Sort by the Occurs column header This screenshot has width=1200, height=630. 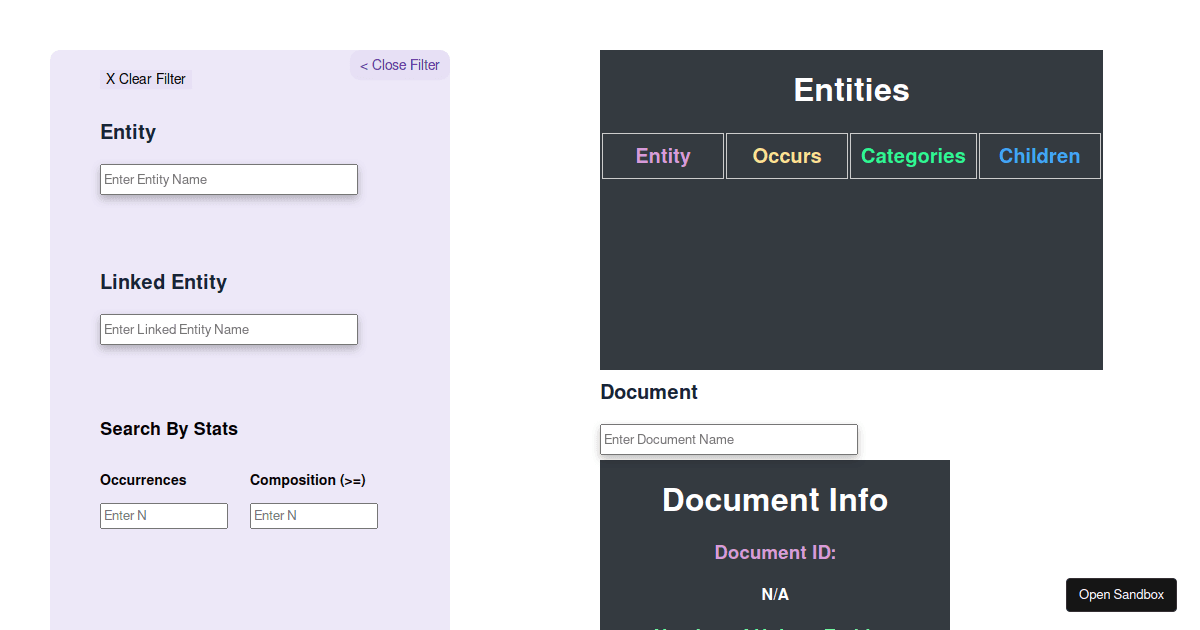pyautogui.click(x=786, y=156)
